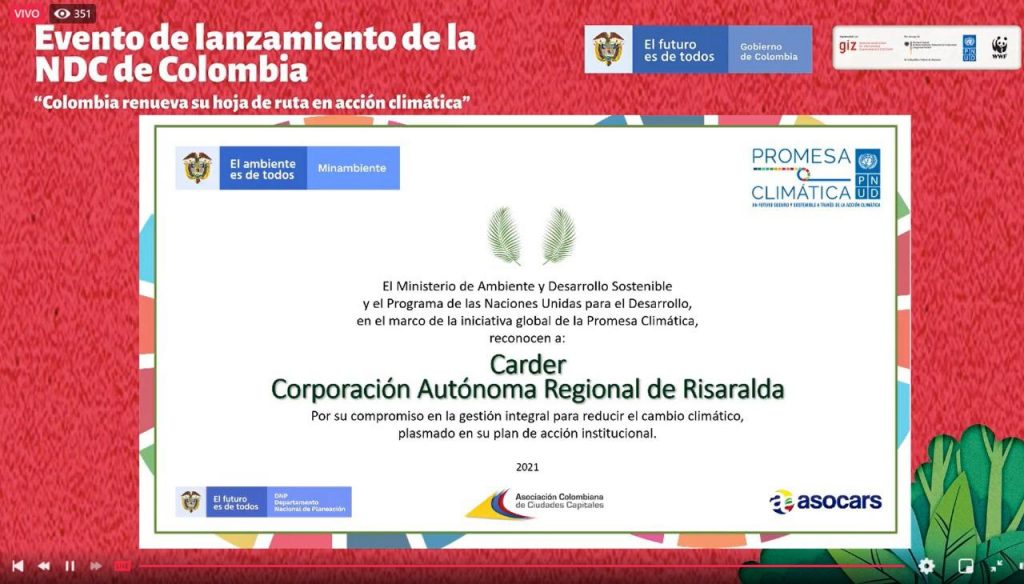Open the video settings gear
1024x584 pixels.
[x=926, y=566]
